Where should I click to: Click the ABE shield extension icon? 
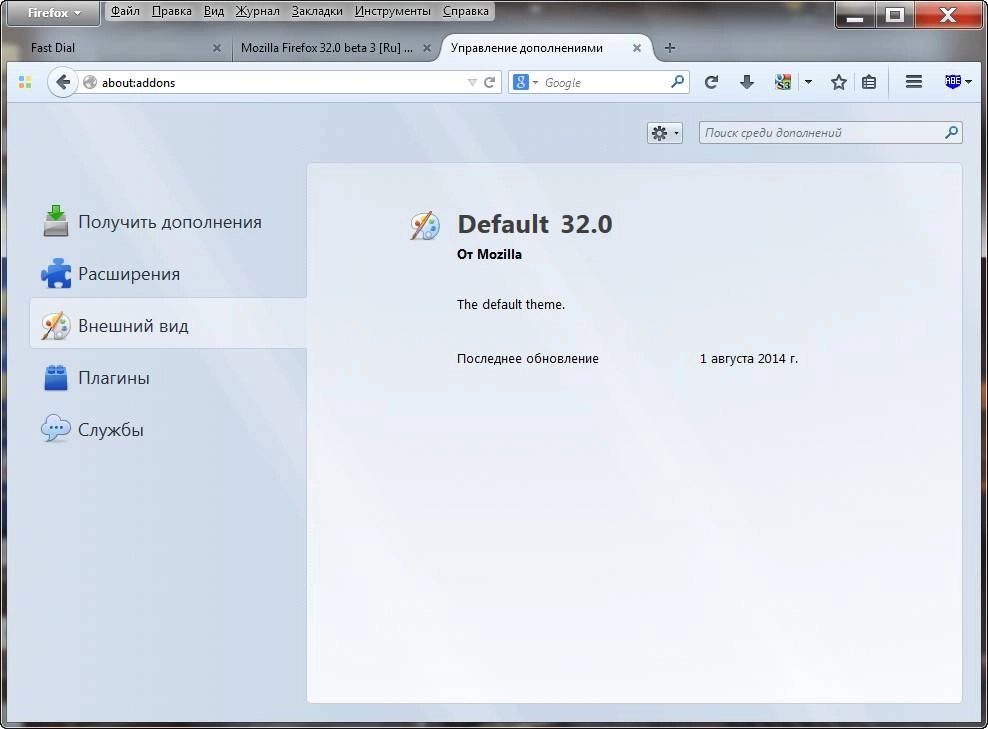[952, 81]
